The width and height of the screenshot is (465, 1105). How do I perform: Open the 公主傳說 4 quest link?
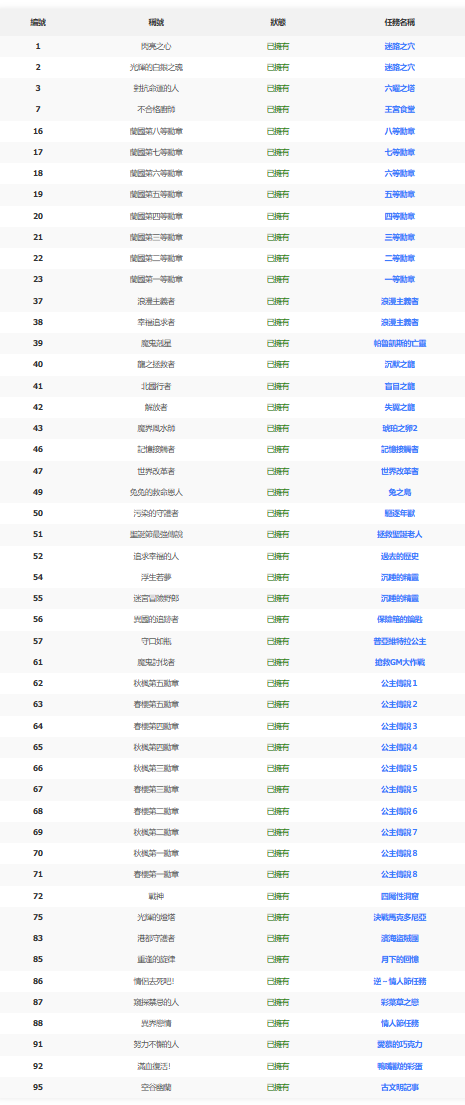click(x=399, y=746)
